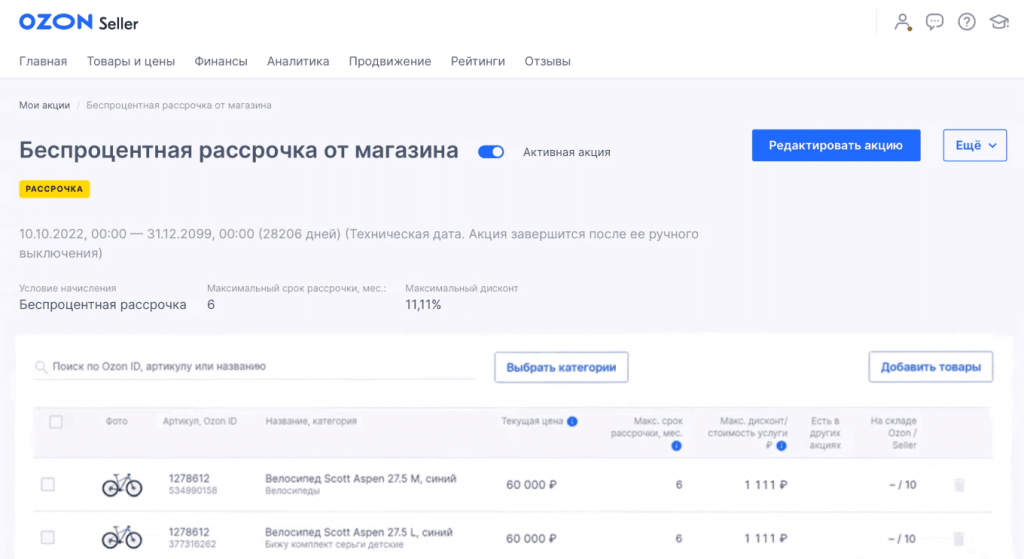Image resolution: width=1024 pixels, height=559 pixels.
Task: Open the chat messages icon
Action: [x=935, y=21]
